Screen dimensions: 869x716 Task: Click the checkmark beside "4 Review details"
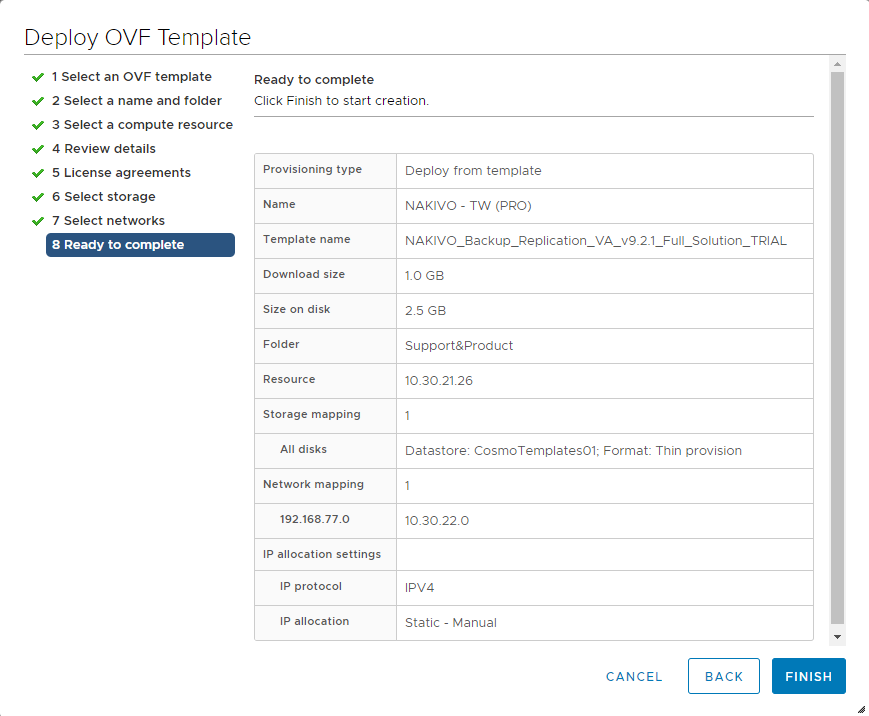[x=37, y=148]
